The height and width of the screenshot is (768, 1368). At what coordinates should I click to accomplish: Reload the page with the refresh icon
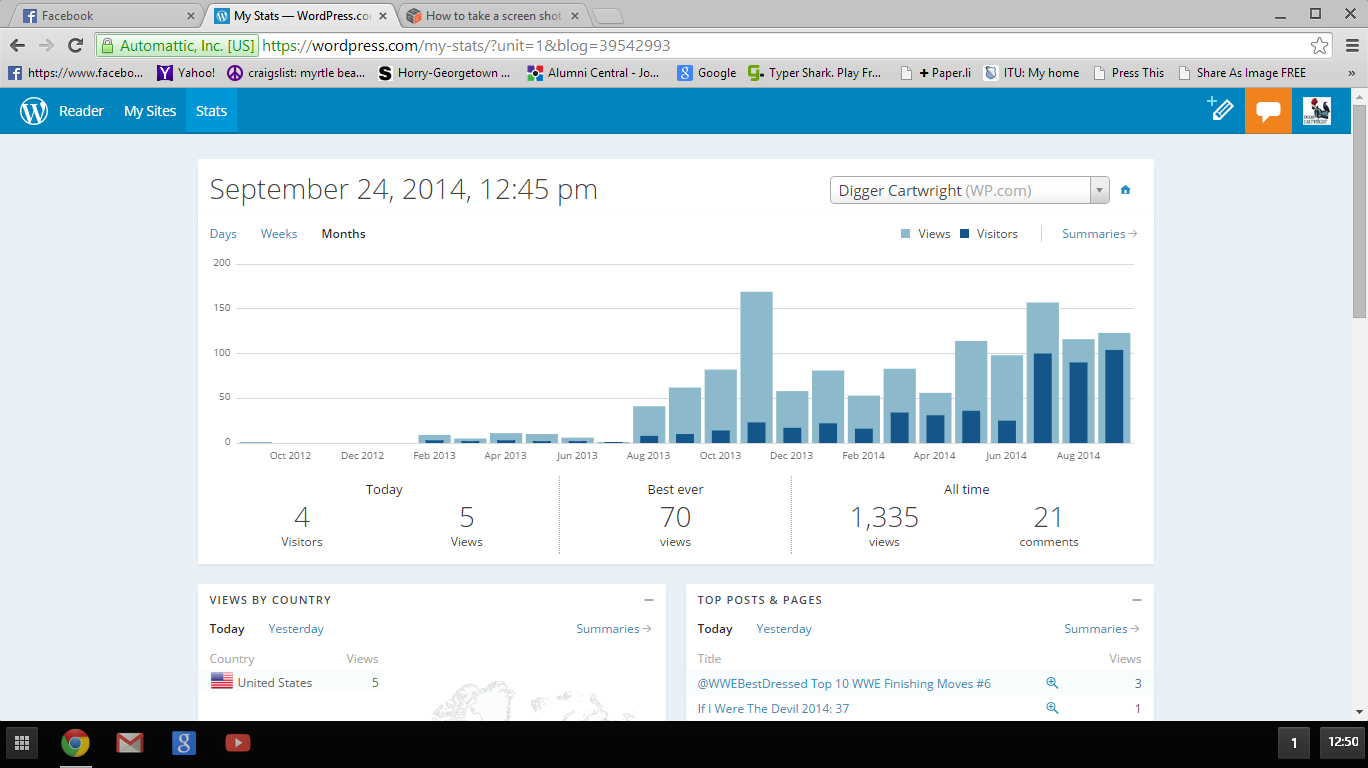75,46
